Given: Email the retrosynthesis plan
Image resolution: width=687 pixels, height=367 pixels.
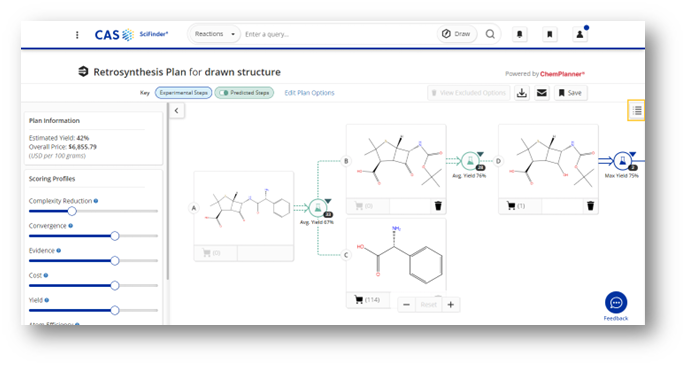Looking at the screenshot, I should 542,93.
